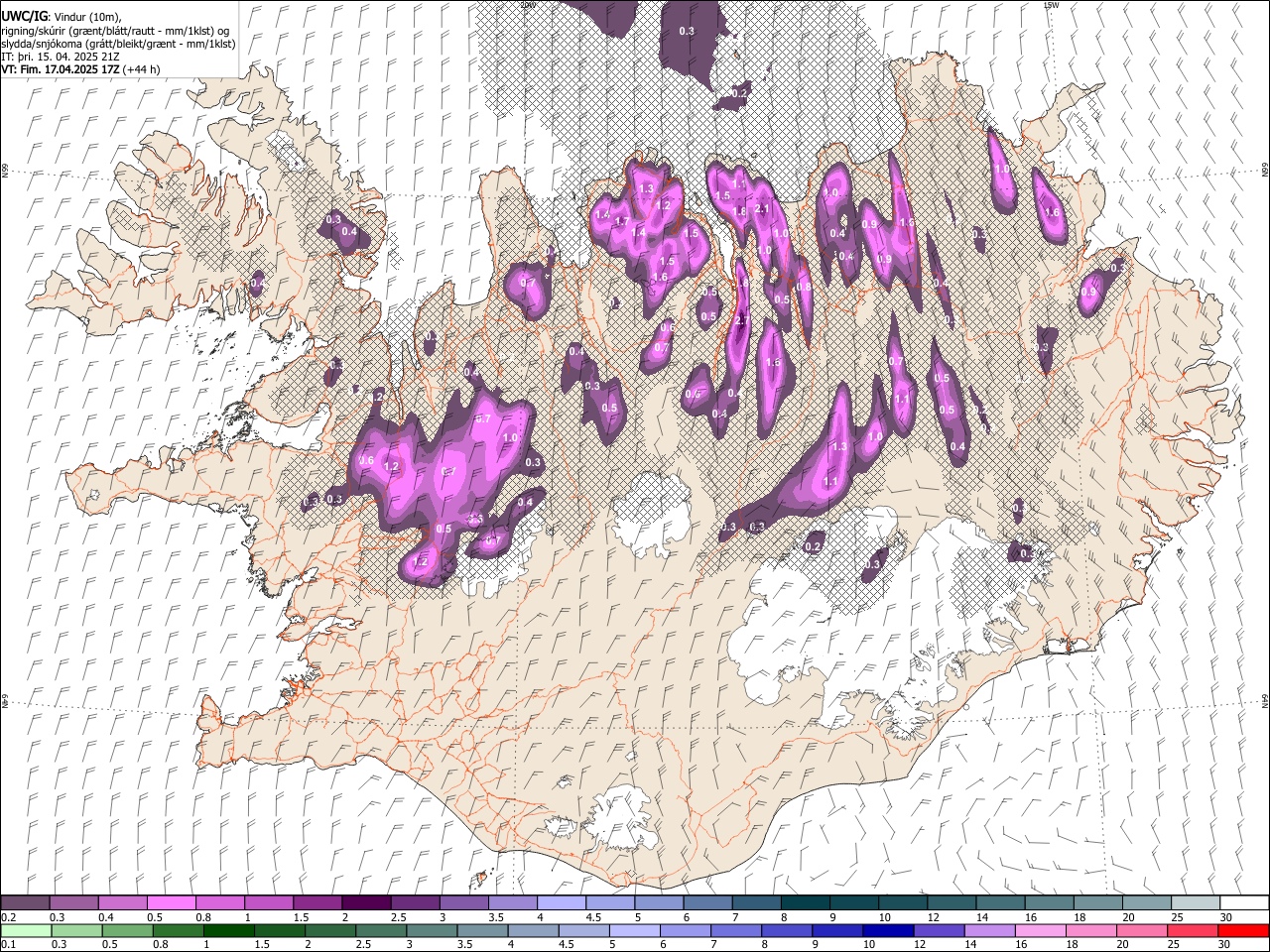Click the dark teal 8 swatch, upper legend
The height and width of the screenshot is (952, 1270).
[x=805, y=902]
